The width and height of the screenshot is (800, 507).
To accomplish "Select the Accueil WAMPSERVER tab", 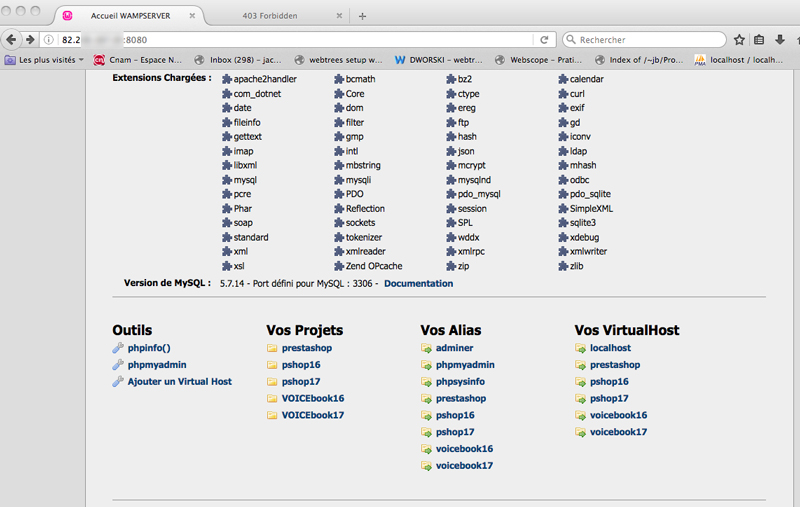I will 131,16.
